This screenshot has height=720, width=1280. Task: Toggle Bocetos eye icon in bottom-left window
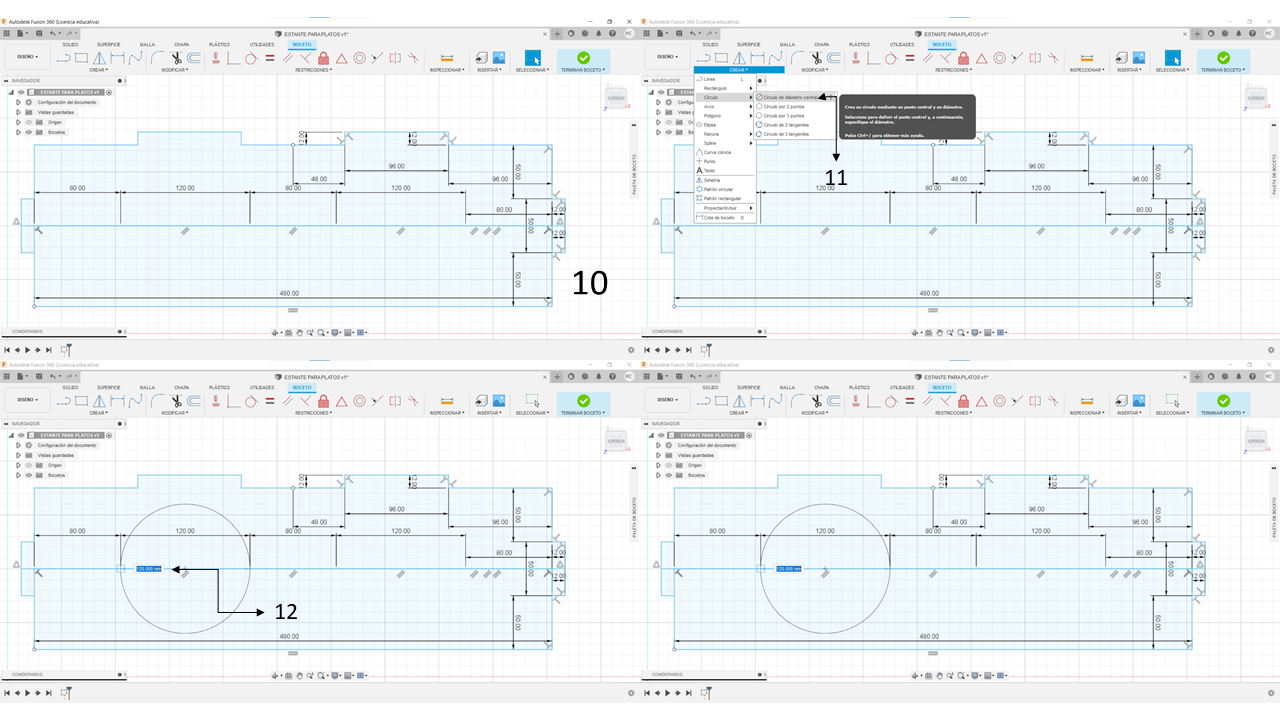coord(28,475)
